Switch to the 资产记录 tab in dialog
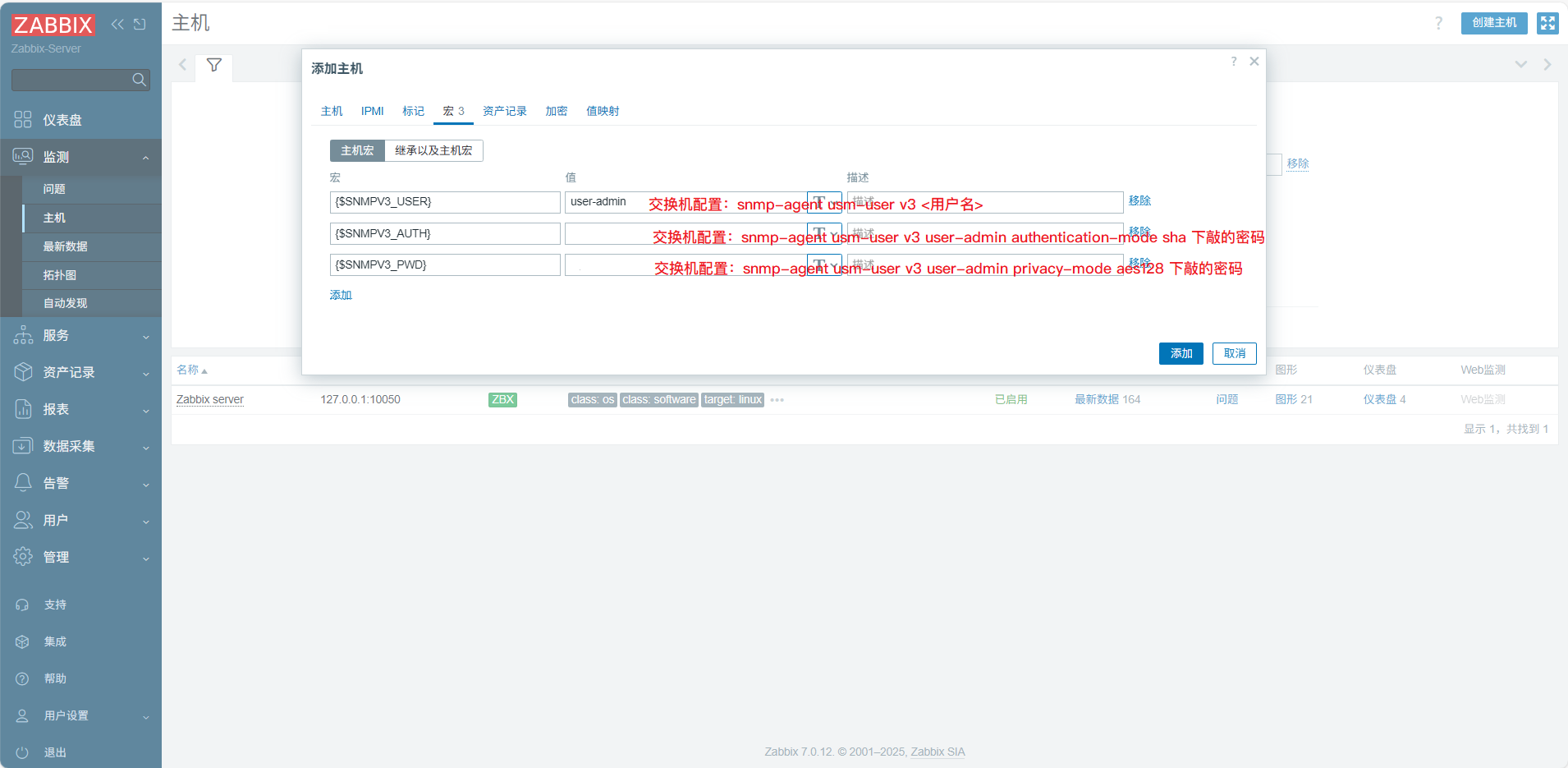The image size is (1568, 768). (x=505, y=111)
